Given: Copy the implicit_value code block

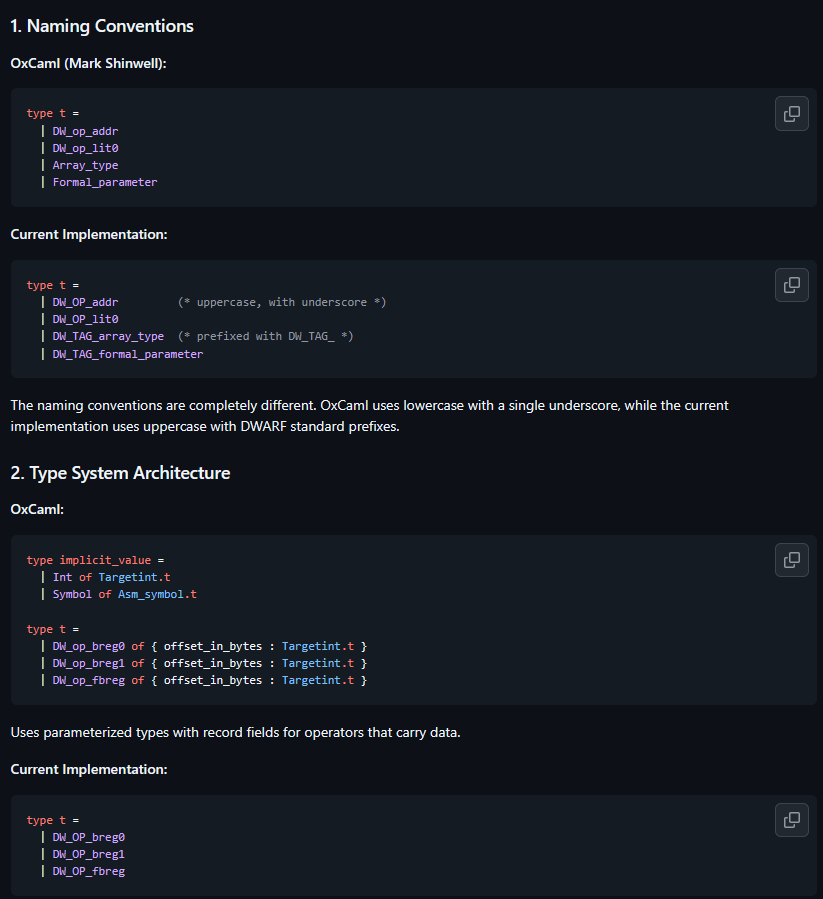Looking at the screenshot, I should [791, 560].
